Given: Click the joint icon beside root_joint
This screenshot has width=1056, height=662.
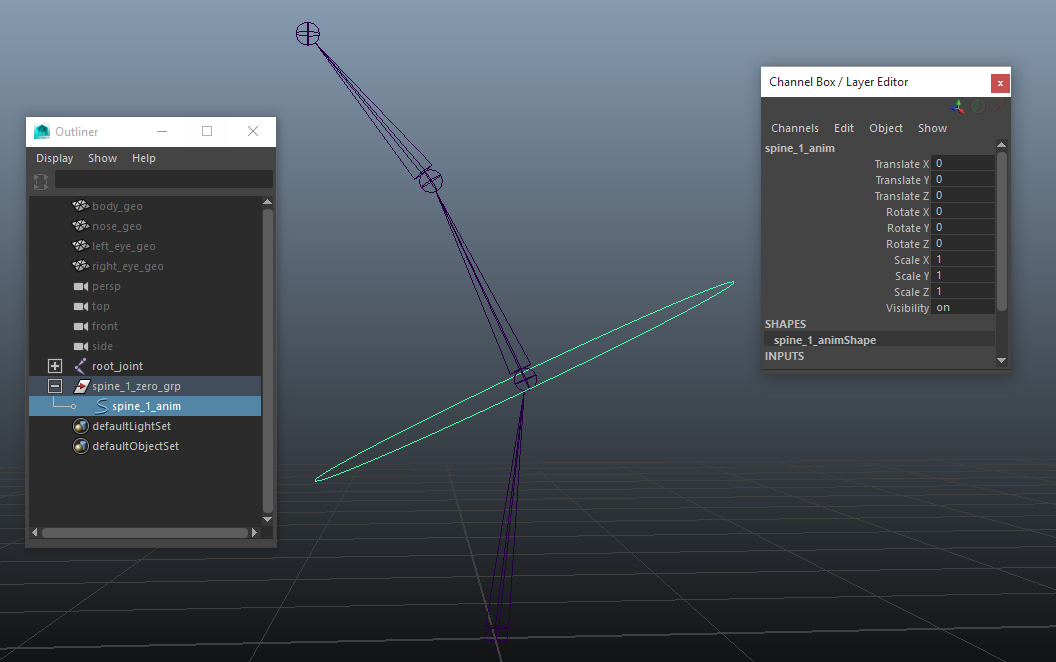Looking at the screenshot, I should 81,366.
